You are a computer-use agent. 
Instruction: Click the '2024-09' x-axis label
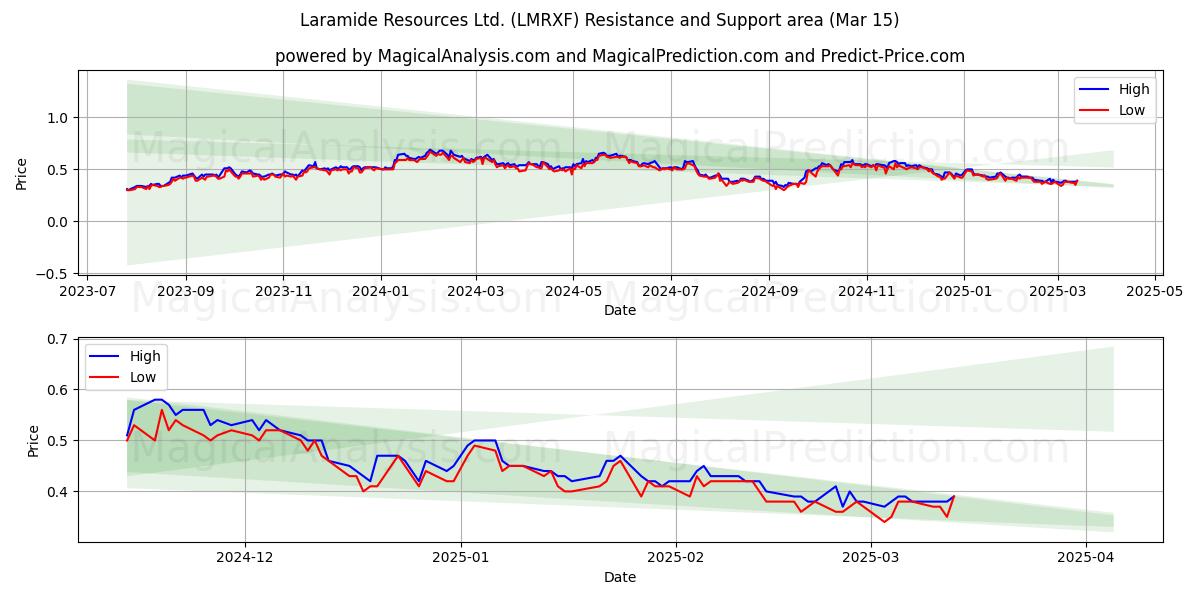(769, 293)
